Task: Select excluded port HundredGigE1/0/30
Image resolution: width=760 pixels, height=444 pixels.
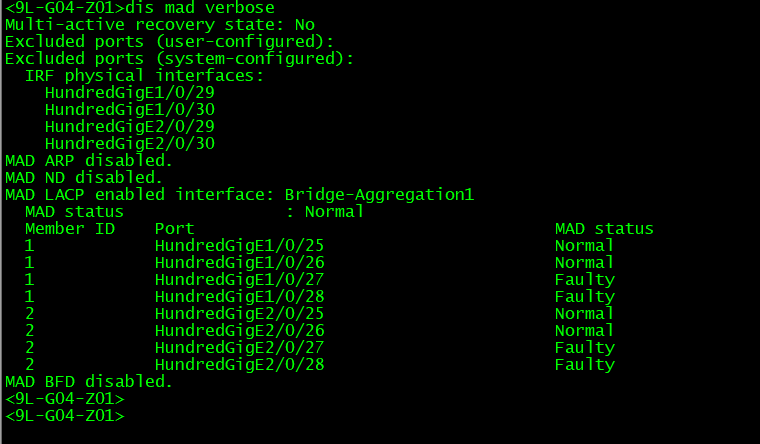Action: tap(130, 109)
